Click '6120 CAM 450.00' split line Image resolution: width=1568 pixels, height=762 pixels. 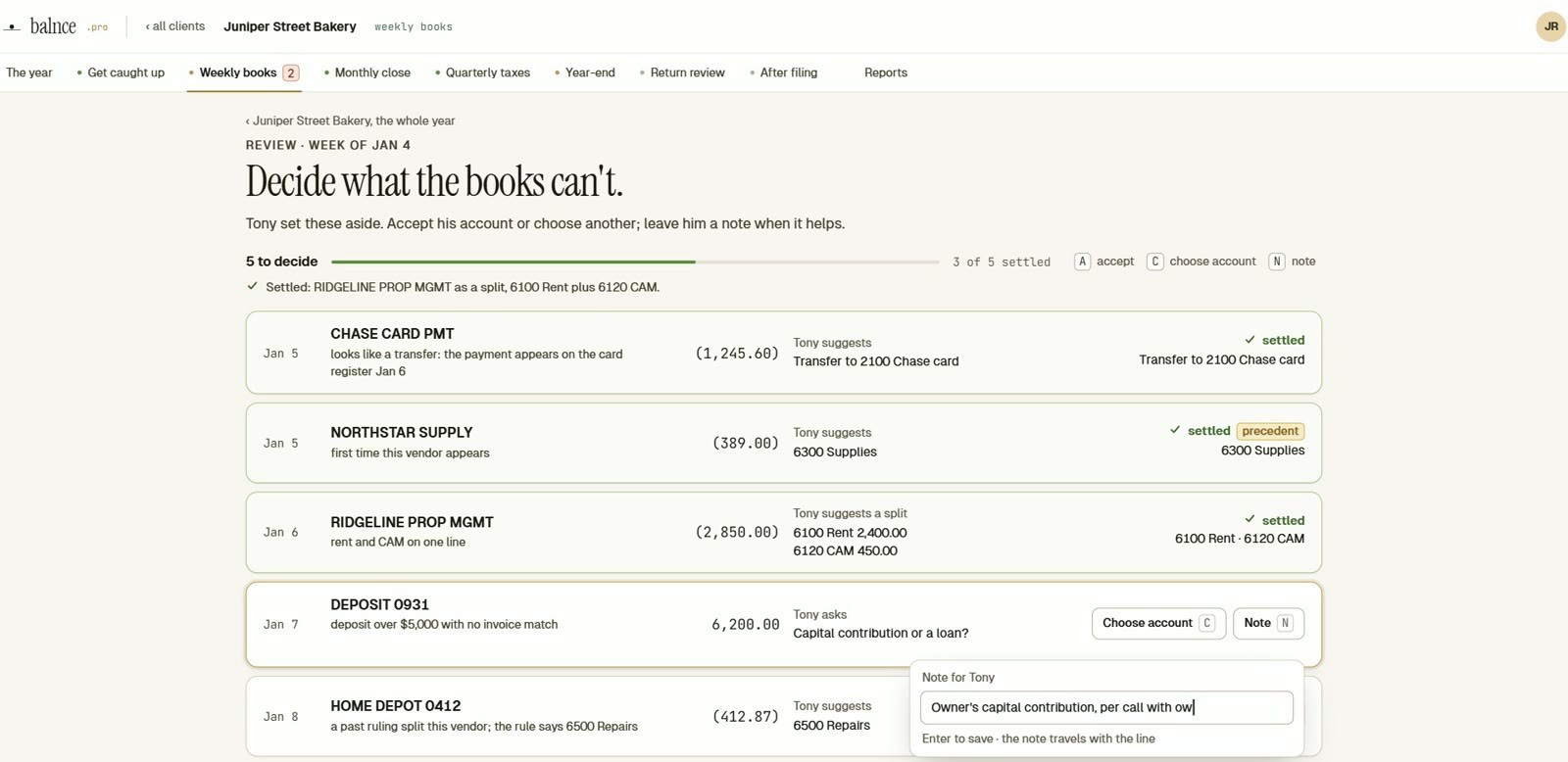[x=845, y=550]
